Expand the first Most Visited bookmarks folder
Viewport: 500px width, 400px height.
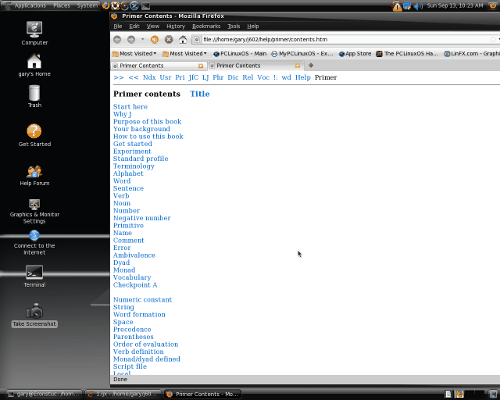pos(134,54)
